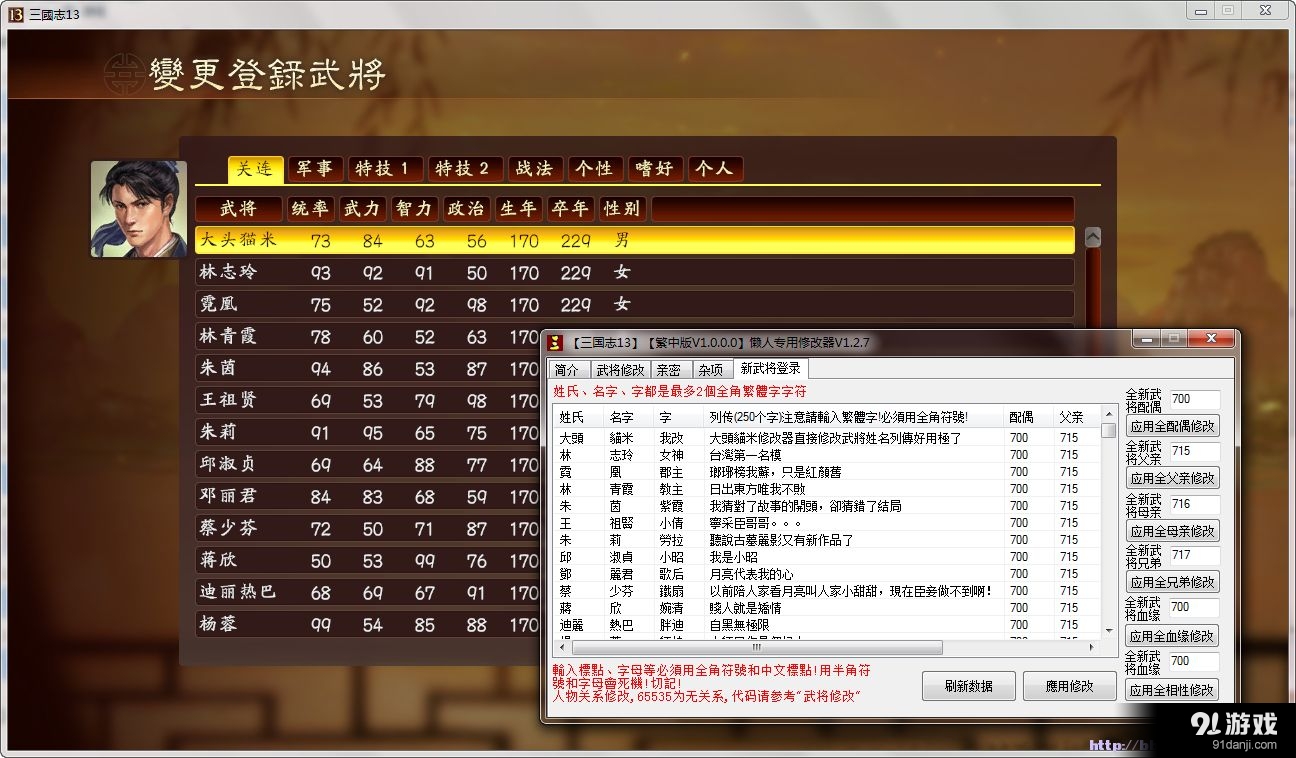Sort by 武力 column header
Viewport: 1296px width, 758px height.
pos(362,209)
